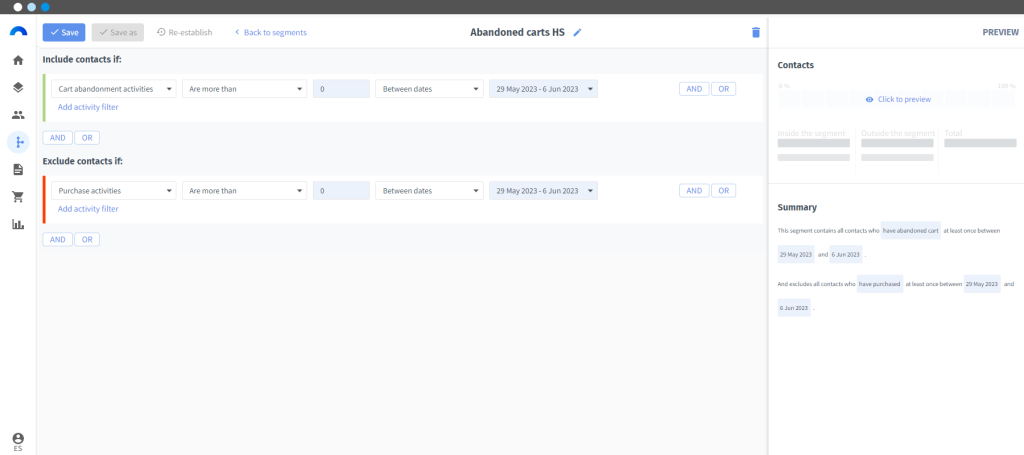Edit segment name with pencil icon
The width and height of the screenshot is (1024, 455).
(577, 33)
